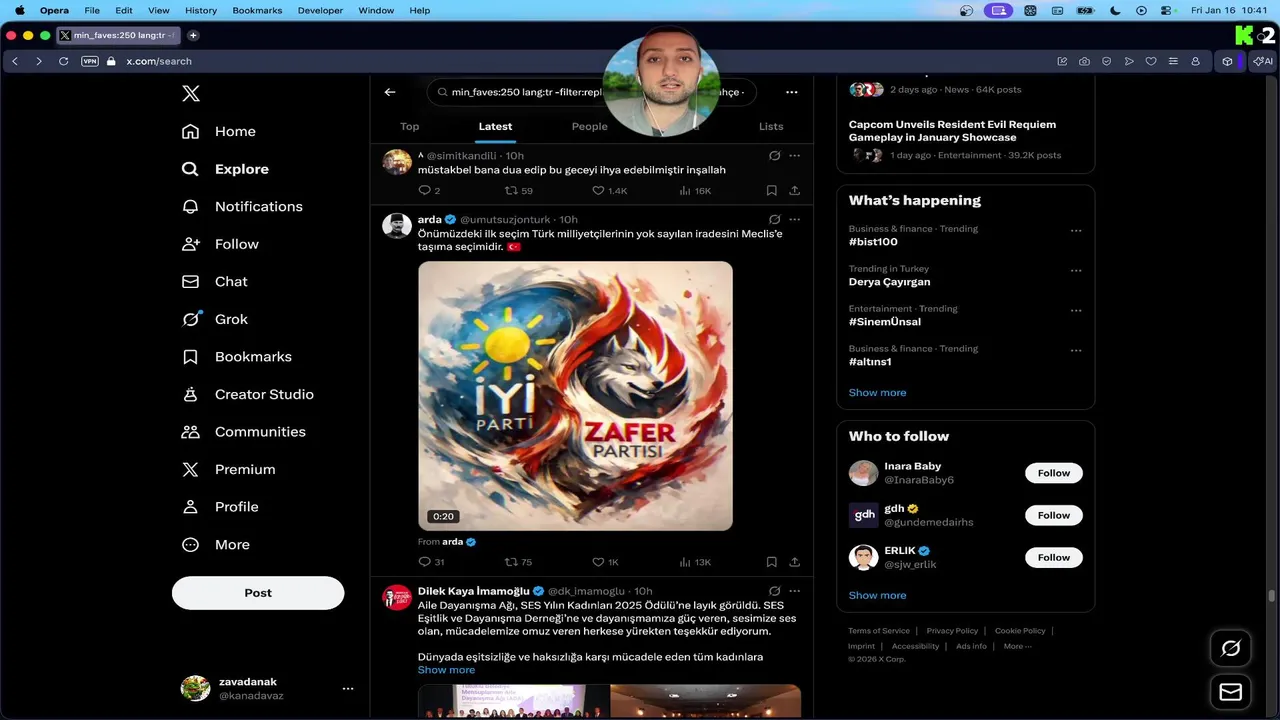Open #bist100 trend options

pos(1076,230)
